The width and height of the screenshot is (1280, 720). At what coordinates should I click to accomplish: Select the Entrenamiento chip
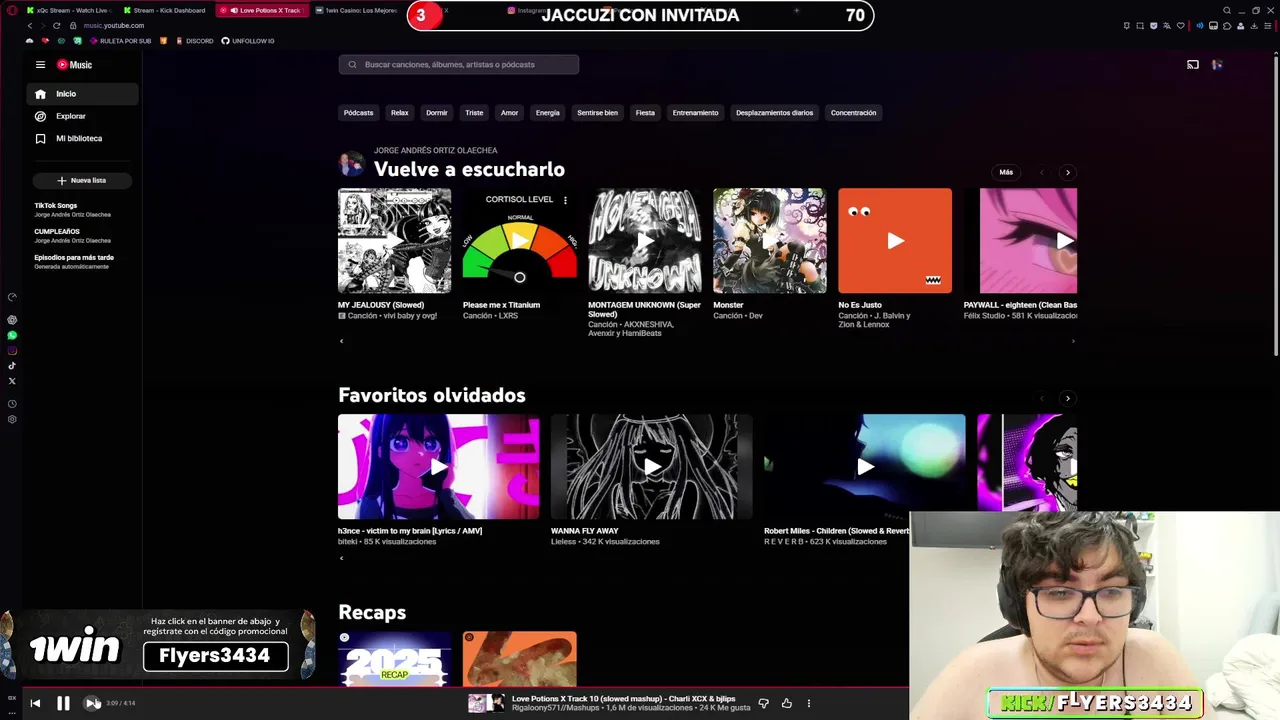click(x=695, y=113)
